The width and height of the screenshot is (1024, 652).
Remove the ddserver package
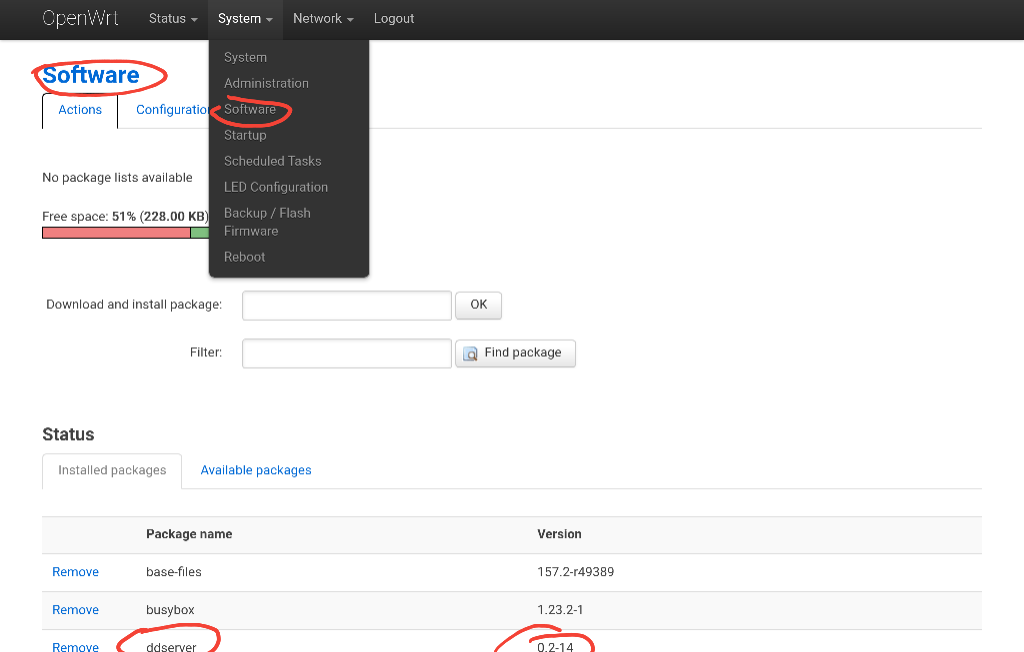pyautogui.click(x=75, y=647)
